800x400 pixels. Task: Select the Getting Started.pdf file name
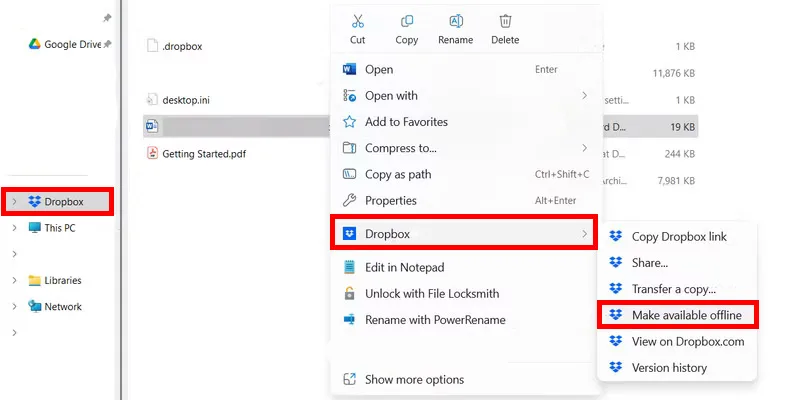[204, 154]
